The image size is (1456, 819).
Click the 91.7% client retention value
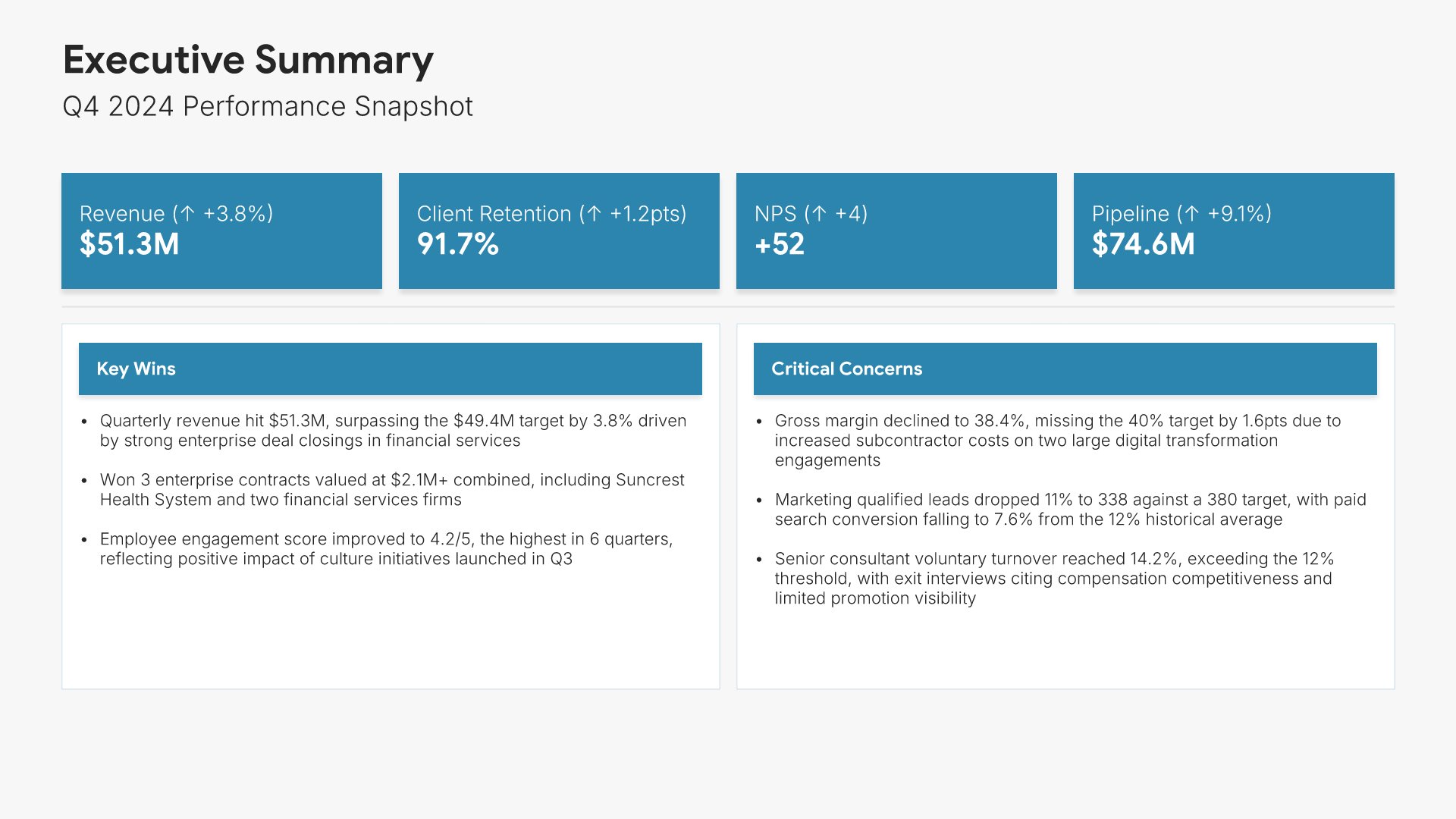458,244
